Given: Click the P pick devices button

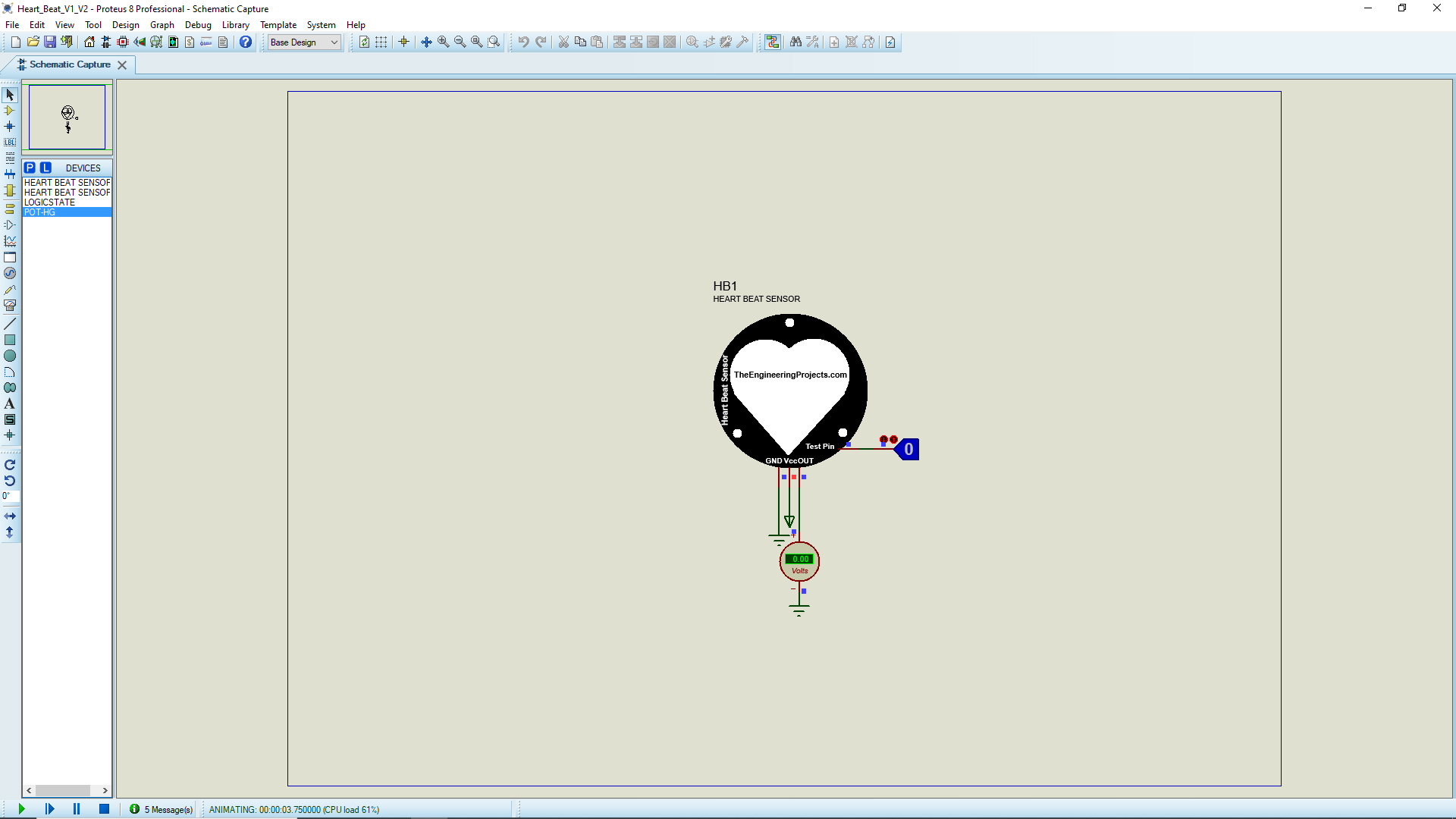Looking at the screenshot, I should (30, 168).
